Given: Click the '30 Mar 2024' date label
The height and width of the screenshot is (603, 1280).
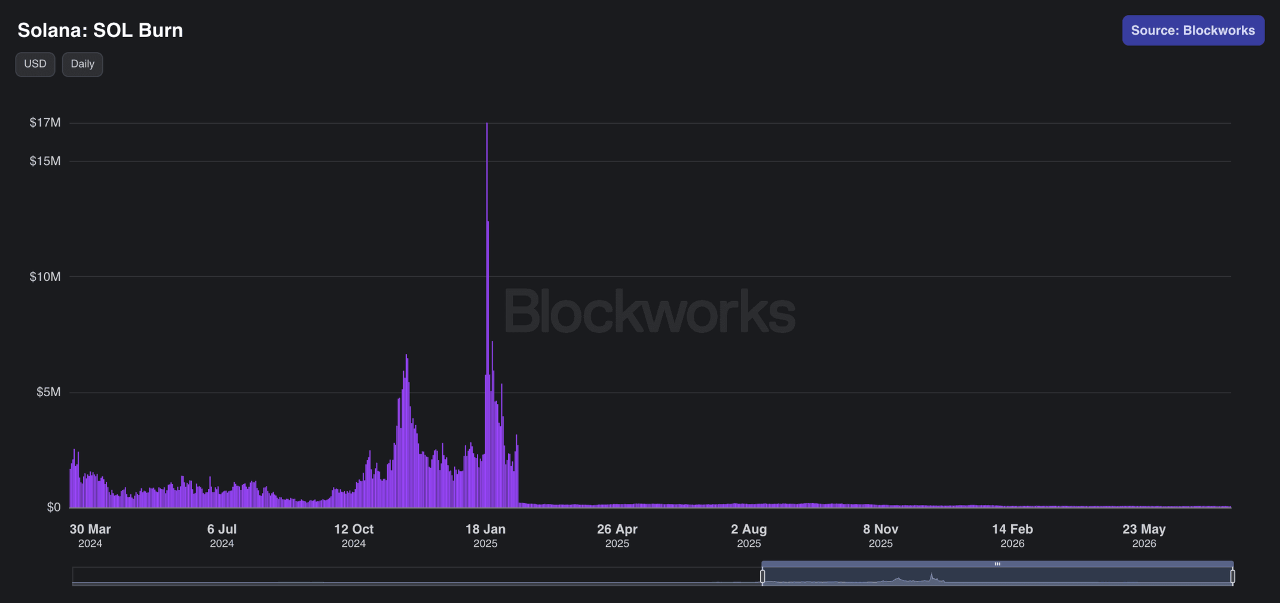Looking at the screenshot, I should [x=90, y=535].
